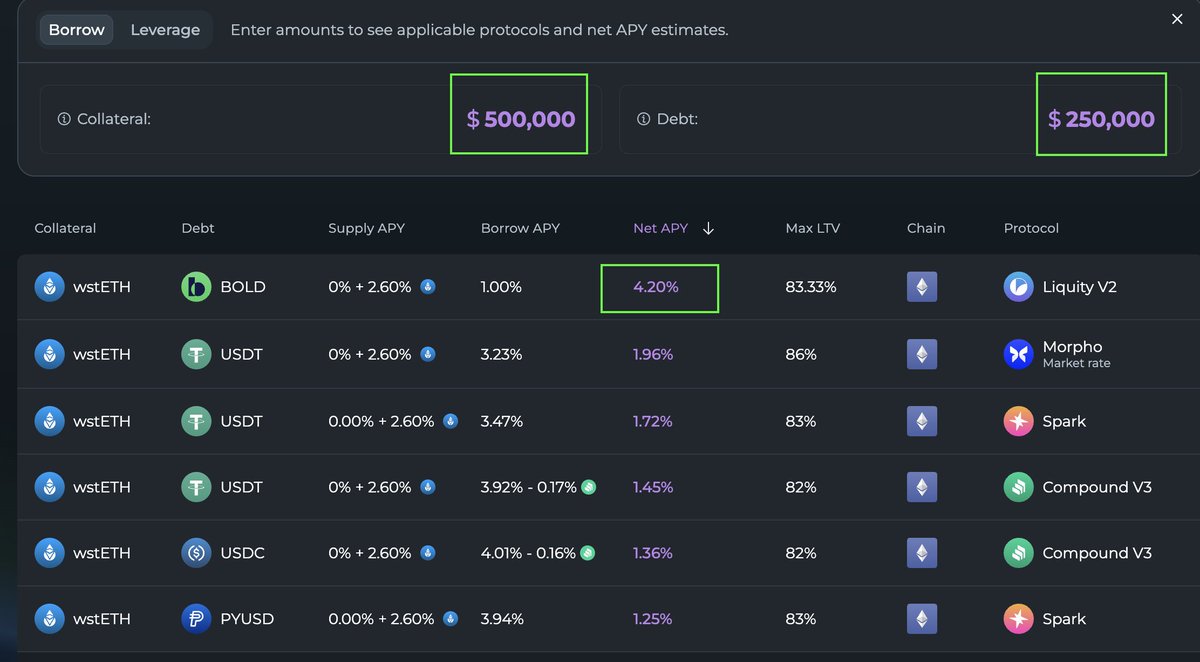The height and width of the screenshot is (662, 1200).
Task: Sort by Net APY column header
Action: (x=661, y=228)
